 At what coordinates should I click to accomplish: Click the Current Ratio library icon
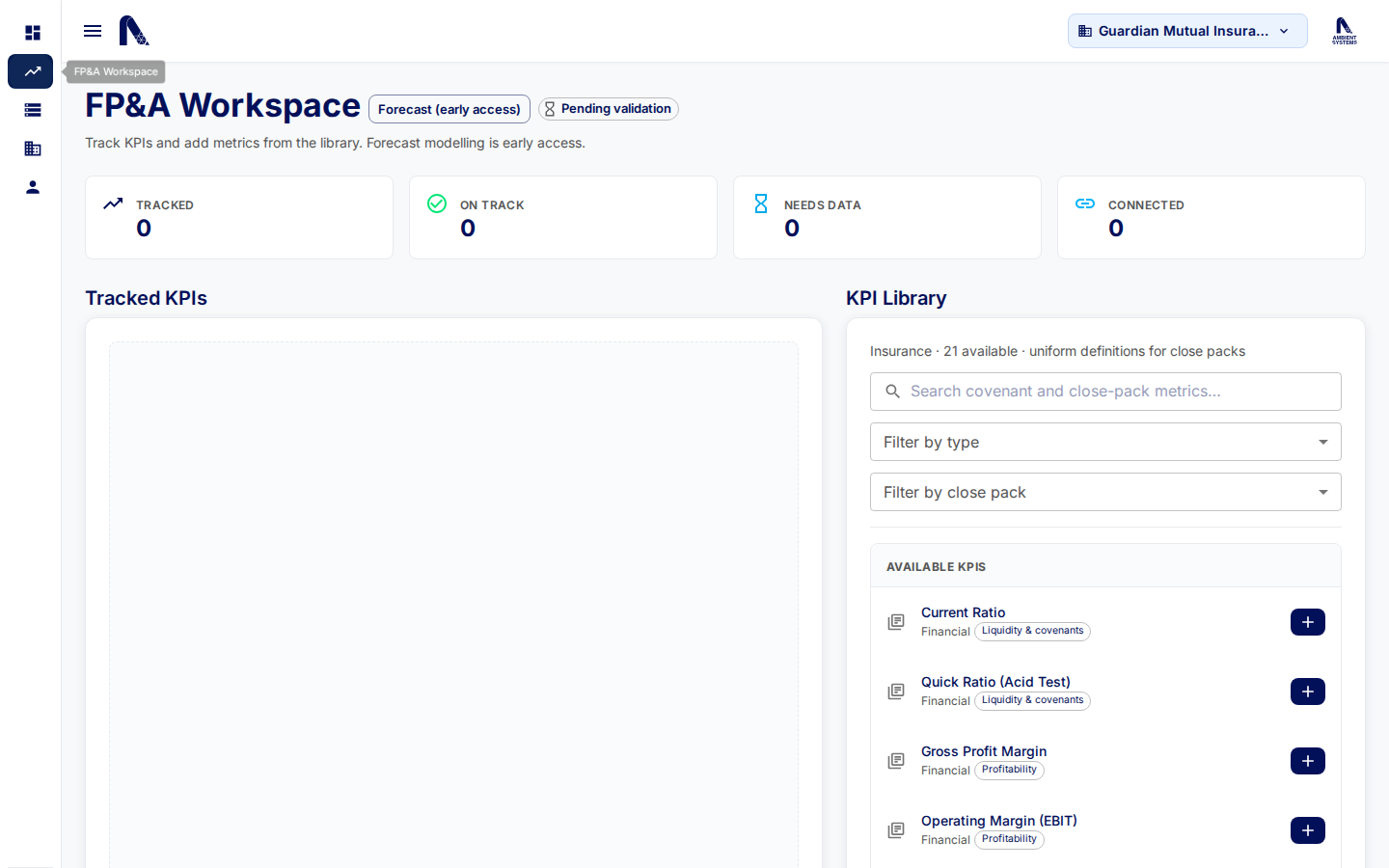point(896,622)
